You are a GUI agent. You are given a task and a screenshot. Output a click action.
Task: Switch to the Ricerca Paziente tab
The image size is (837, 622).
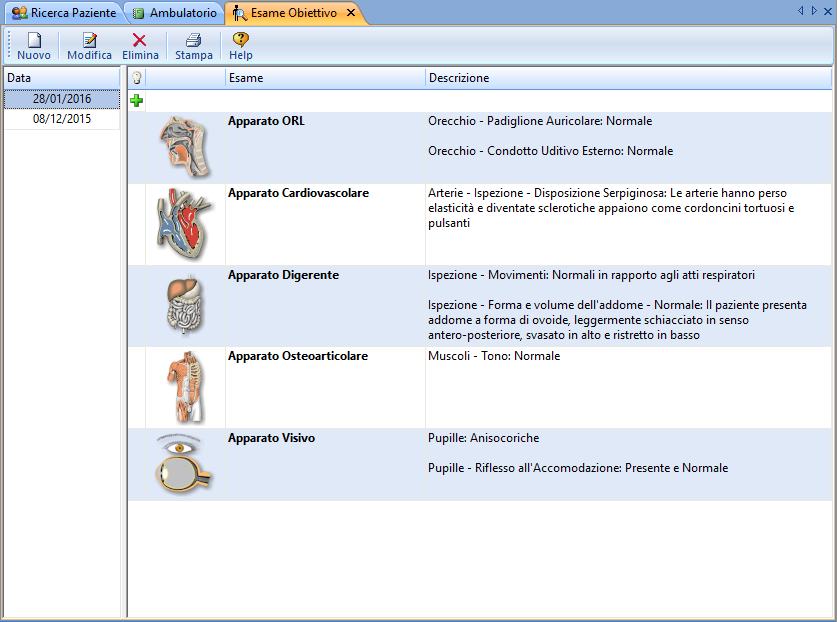[64, 13]
